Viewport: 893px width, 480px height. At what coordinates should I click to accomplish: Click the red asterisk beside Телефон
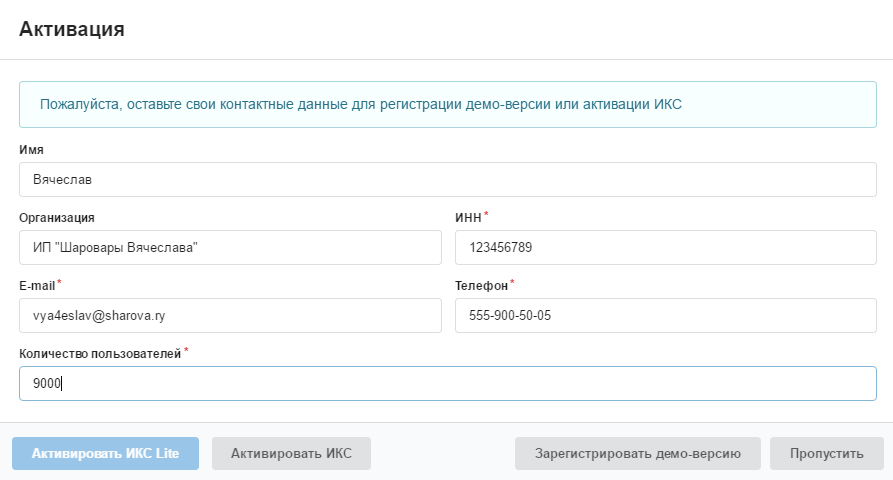(512, 282)
